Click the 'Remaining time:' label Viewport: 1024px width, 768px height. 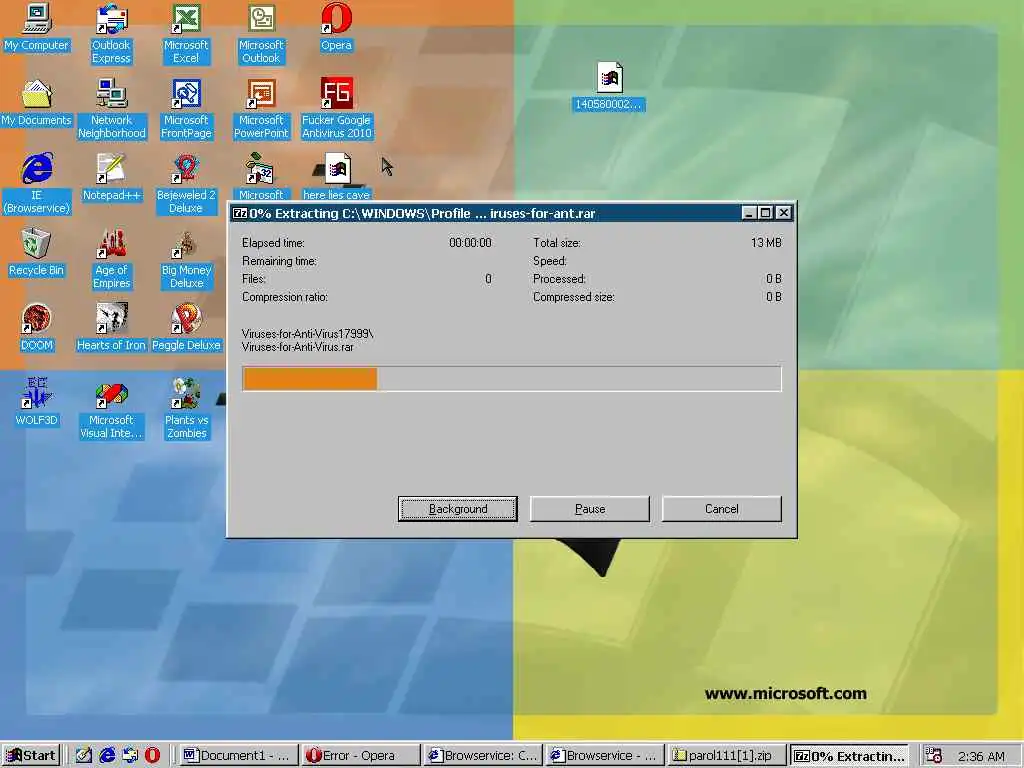(279, 261)
